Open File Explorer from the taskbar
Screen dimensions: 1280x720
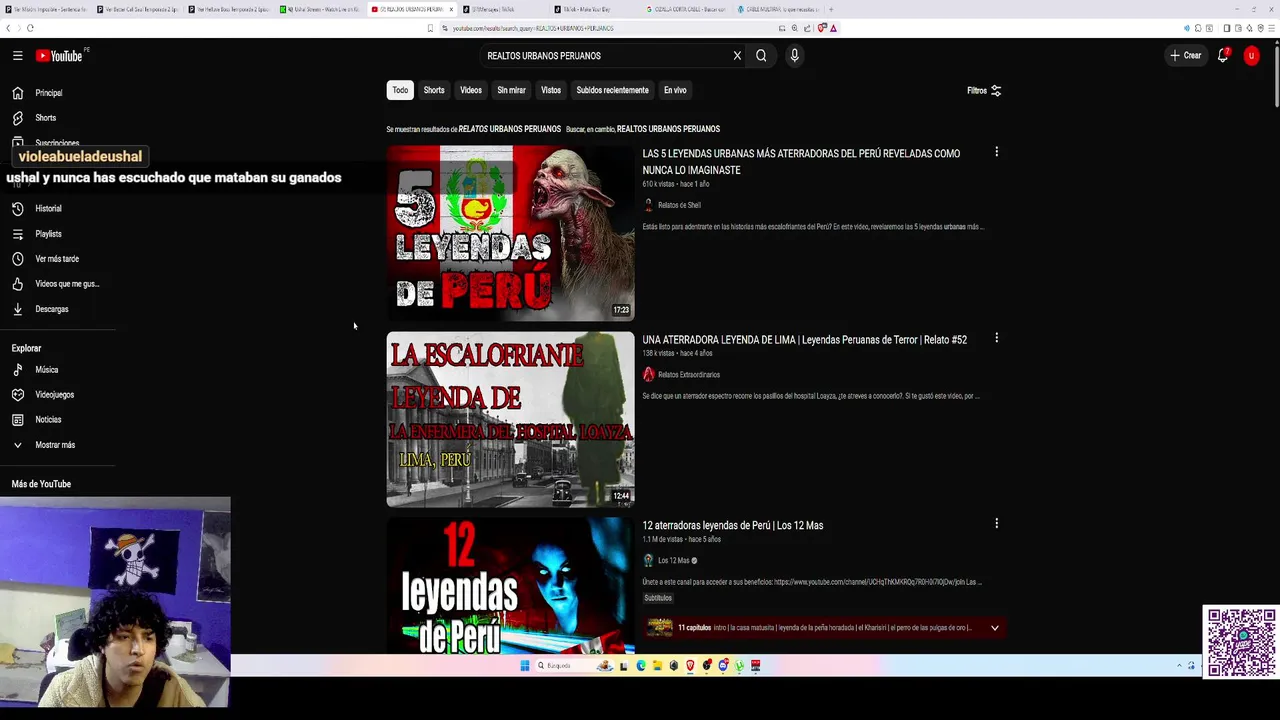pos(657,666)
